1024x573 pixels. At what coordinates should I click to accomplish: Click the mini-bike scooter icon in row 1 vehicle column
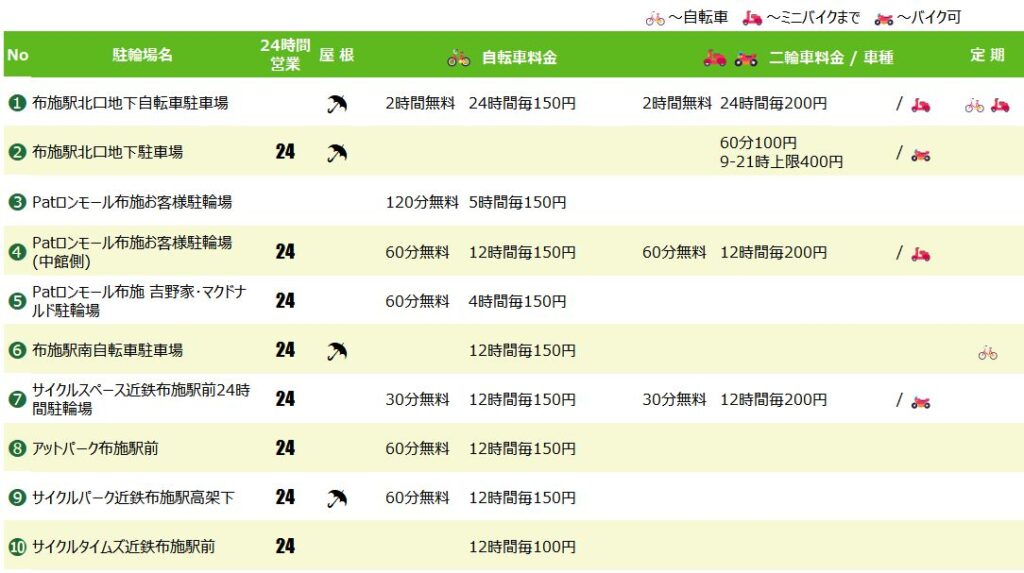coord(921,105)
